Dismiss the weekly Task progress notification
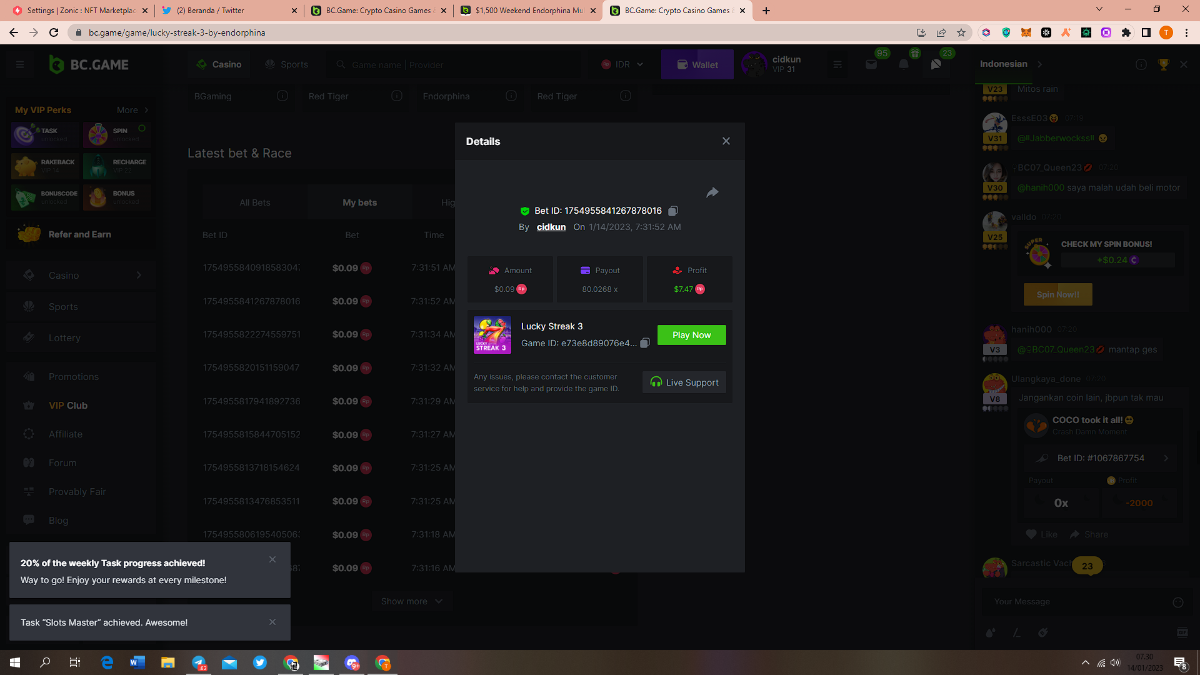The width and height of the screenshot is (1200, 675). pyautogui.click(x=272, y=560)
